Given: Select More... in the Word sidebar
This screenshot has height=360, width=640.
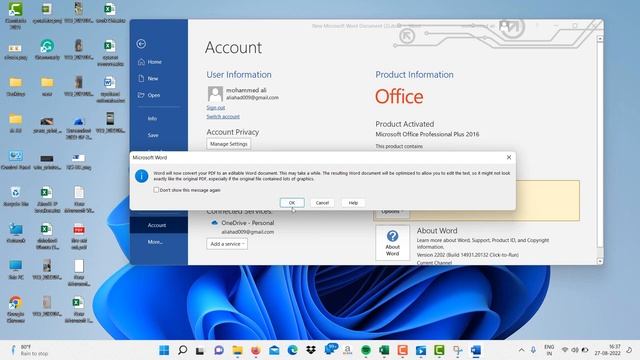Looking at the screenshot, I should tap(155, 242).
